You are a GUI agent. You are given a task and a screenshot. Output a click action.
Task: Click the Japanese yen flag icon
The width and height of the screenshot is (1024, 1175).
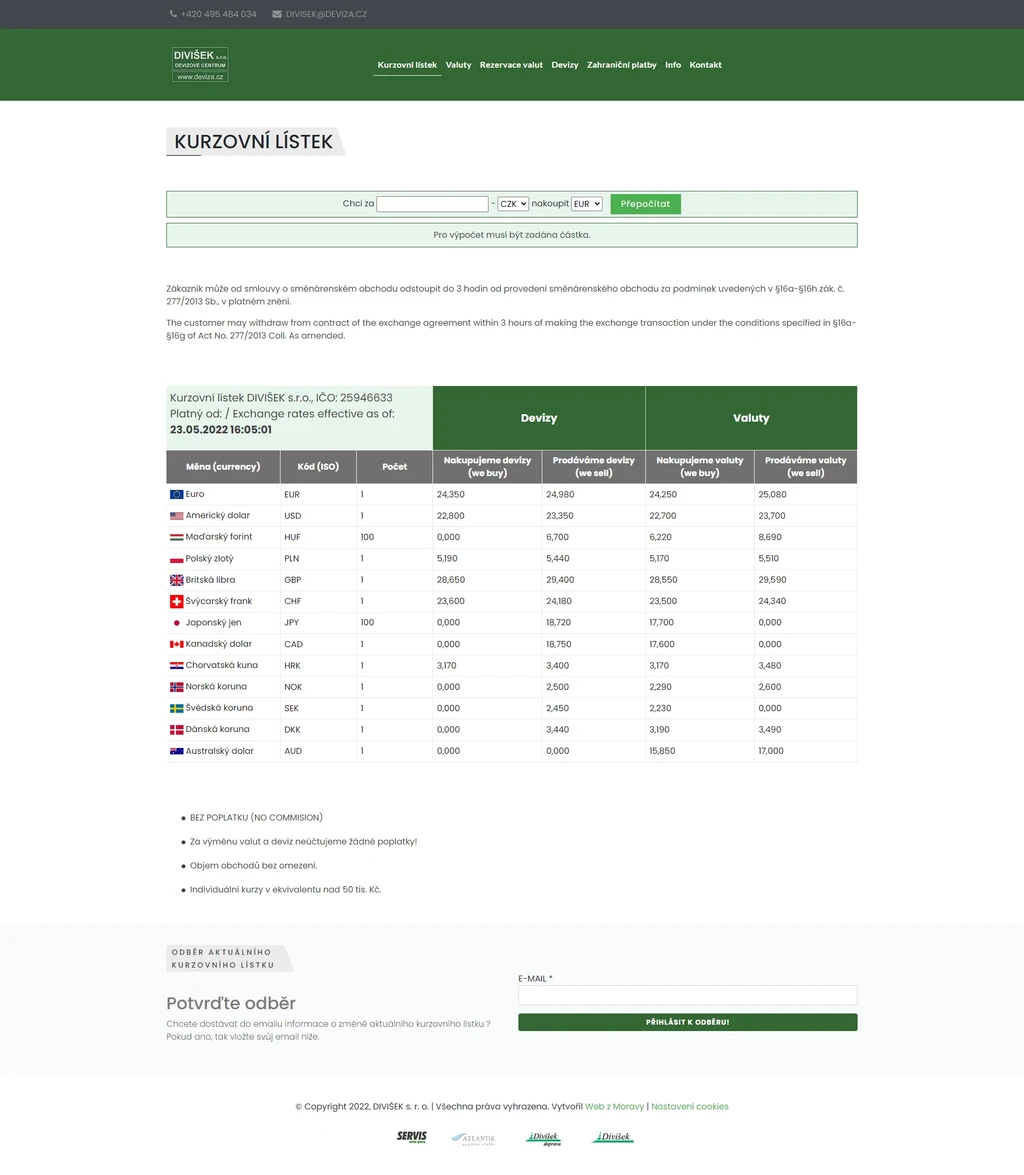coord(176,623)
